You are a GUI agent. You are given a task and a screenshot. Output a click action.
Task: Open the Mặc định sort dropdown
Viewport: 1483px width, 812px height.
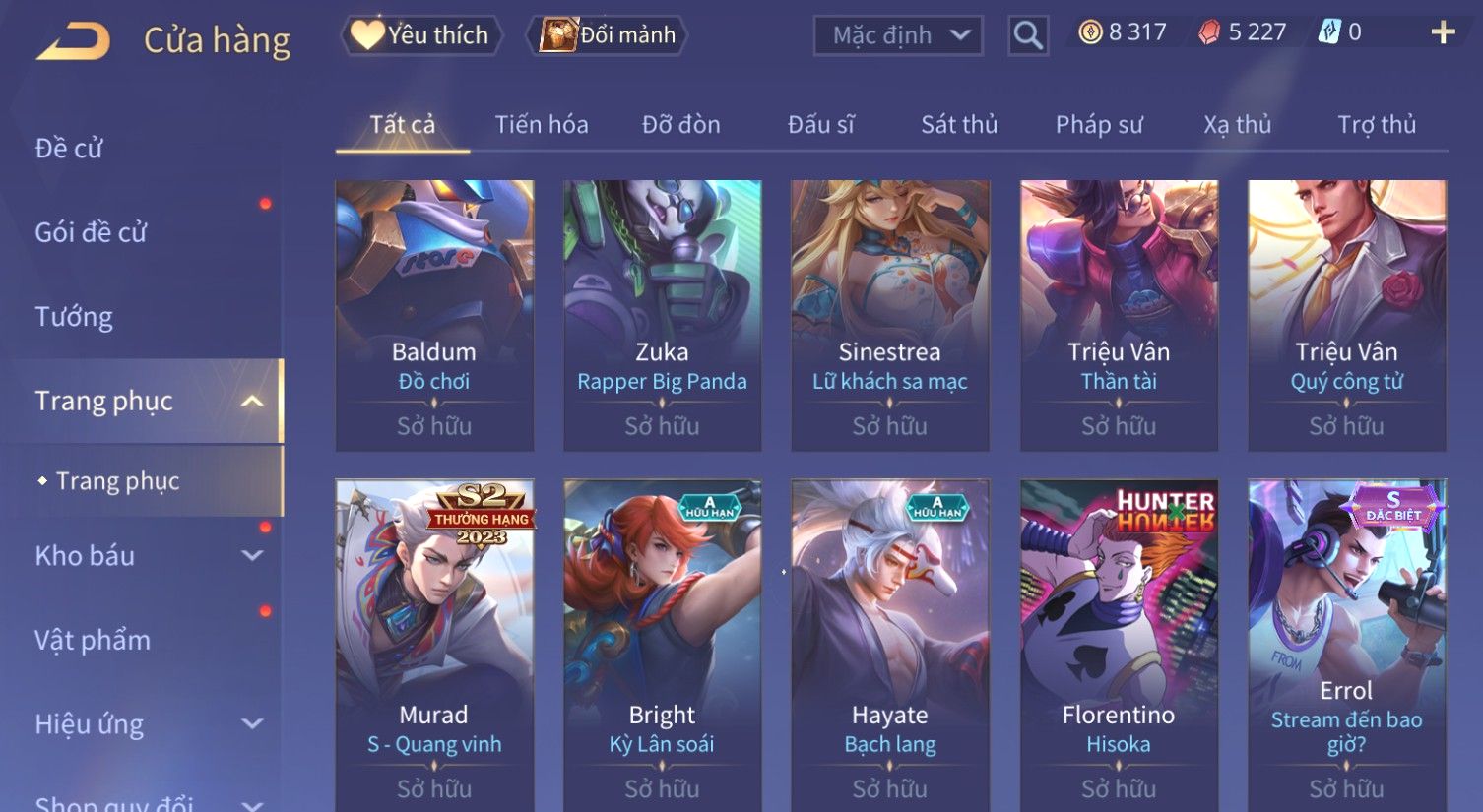898,35
